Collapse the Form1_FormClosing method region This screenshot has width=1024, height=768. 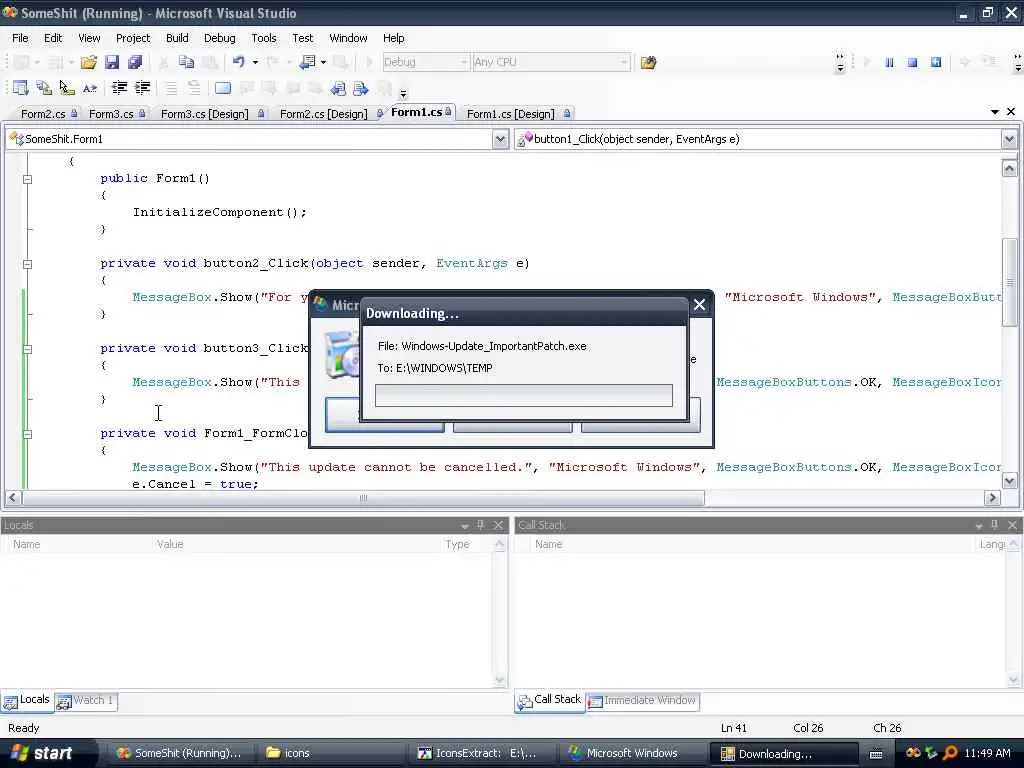pyautogui.click(x=27, y=434)
